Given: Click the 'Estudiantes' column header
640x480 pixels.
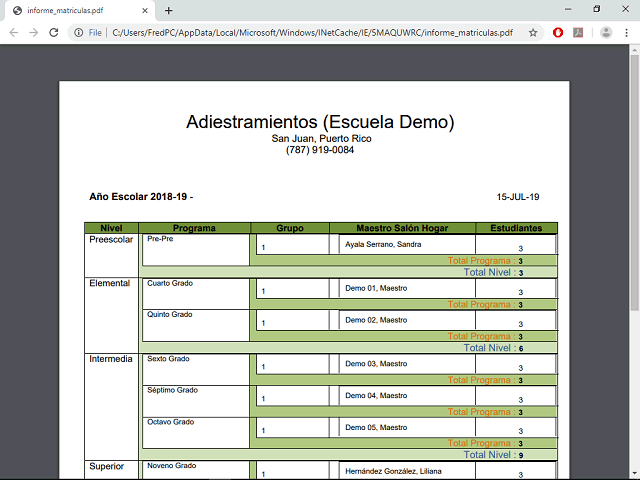Looking at the screenshot, I should (x=516, y=228).
